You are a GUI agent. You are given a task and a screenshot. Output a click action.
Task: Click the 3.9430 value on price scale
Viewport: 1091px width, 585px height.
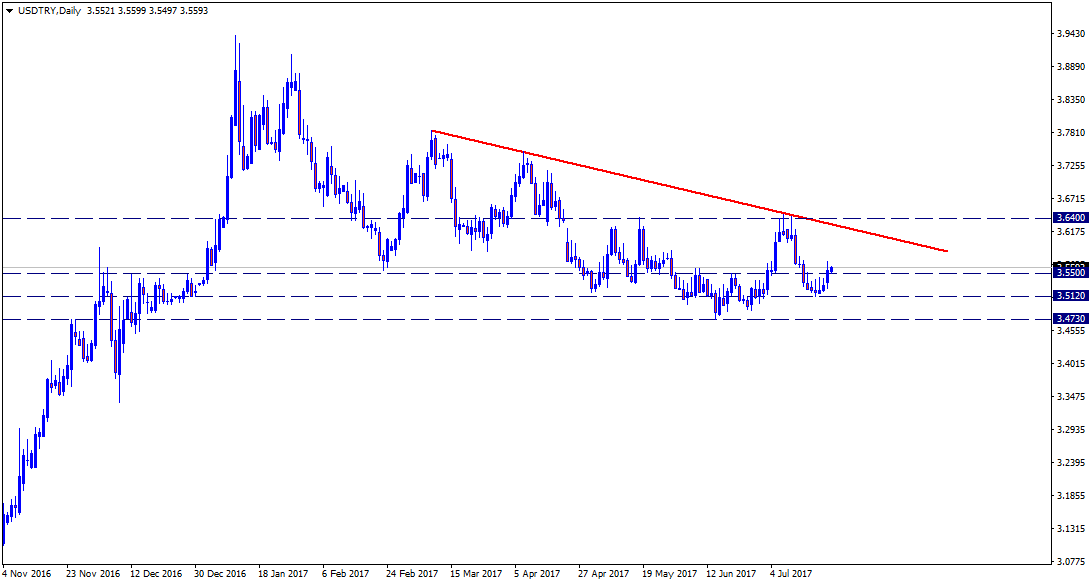click(1072, 34)
